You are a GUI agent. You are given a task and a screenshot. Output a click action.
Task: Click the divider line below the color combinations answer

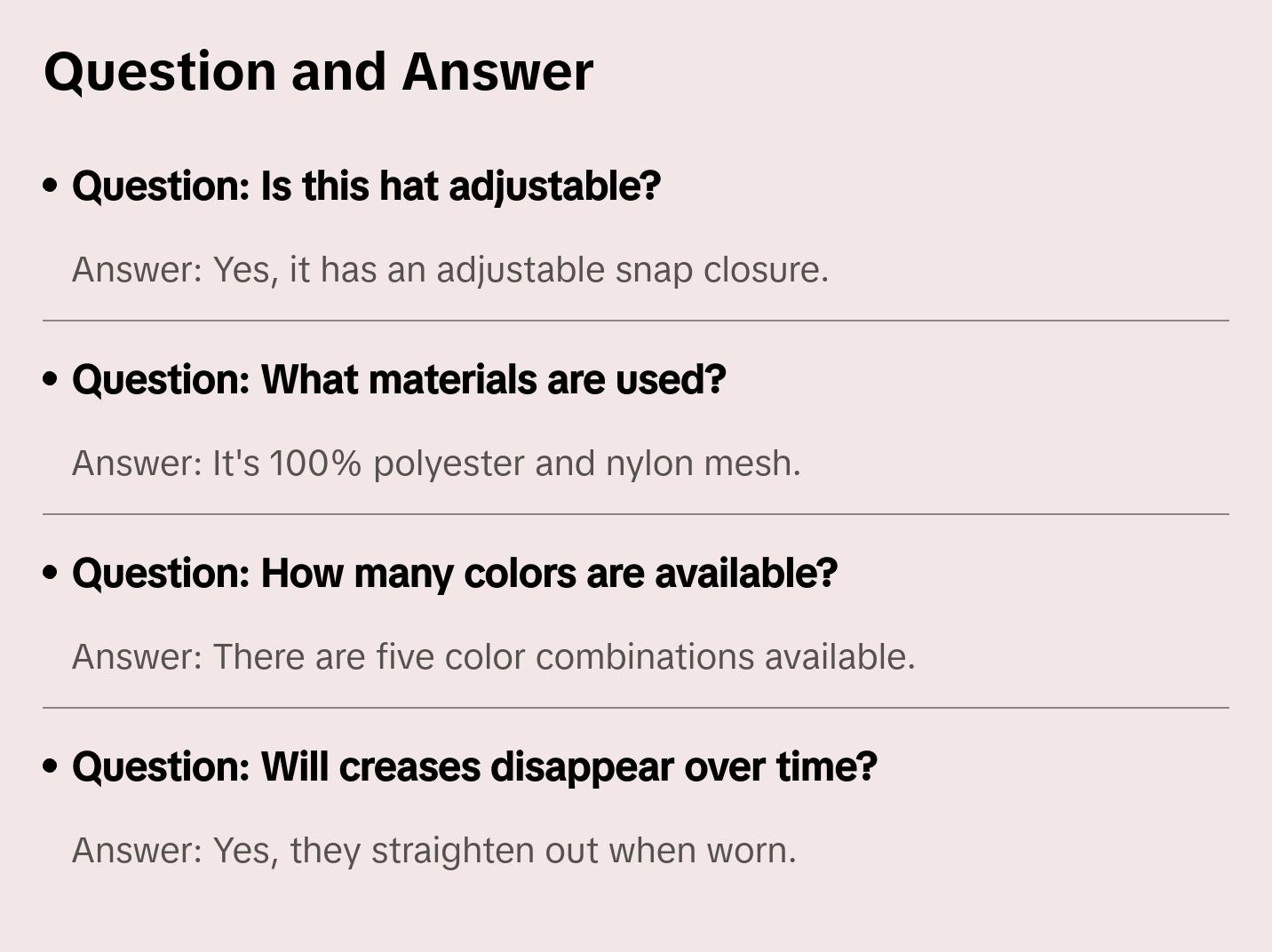click(x=635, y=708)
